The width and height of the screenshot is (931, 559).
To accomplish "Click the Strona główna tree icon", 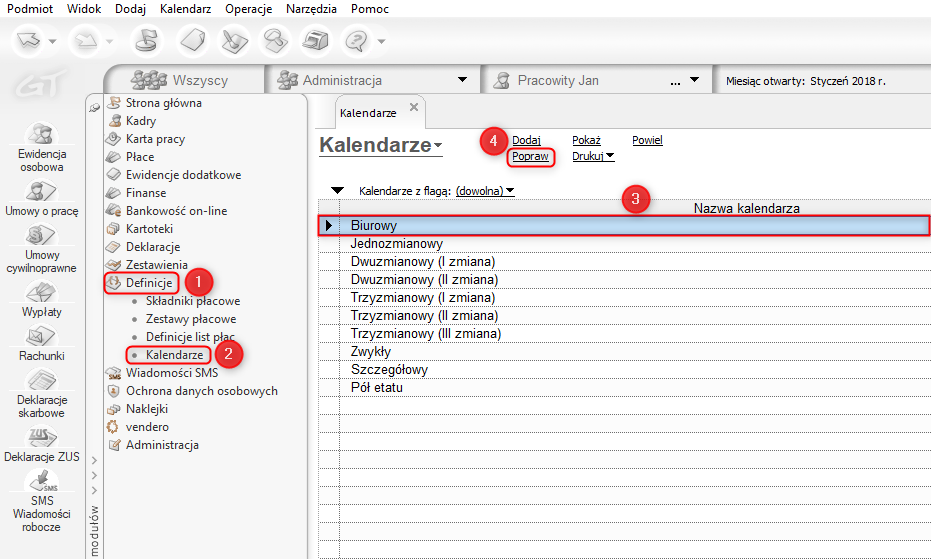I will pos(113,103).
